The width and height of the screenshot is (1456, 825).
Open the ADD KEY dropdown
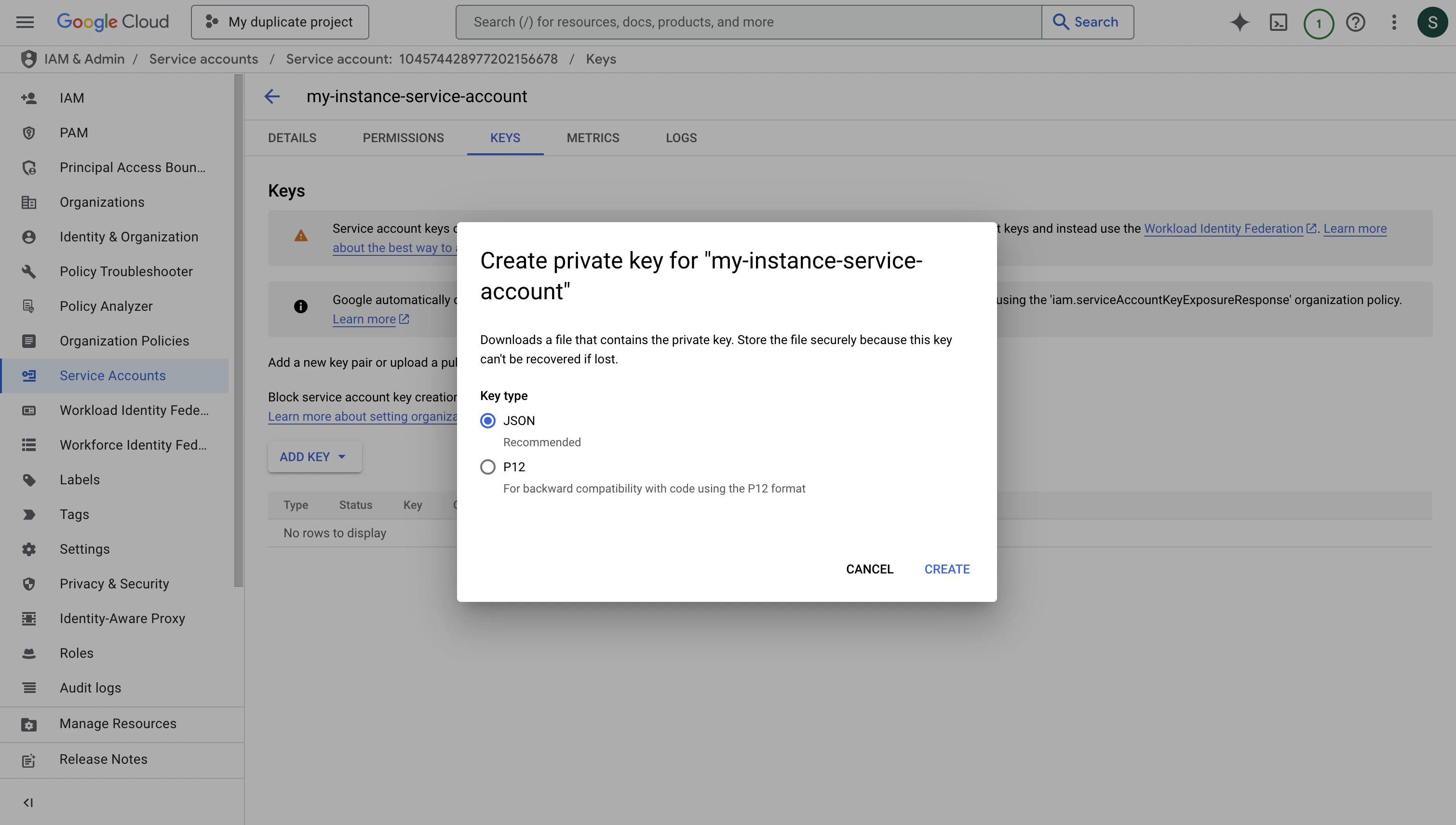click(314, 457)
